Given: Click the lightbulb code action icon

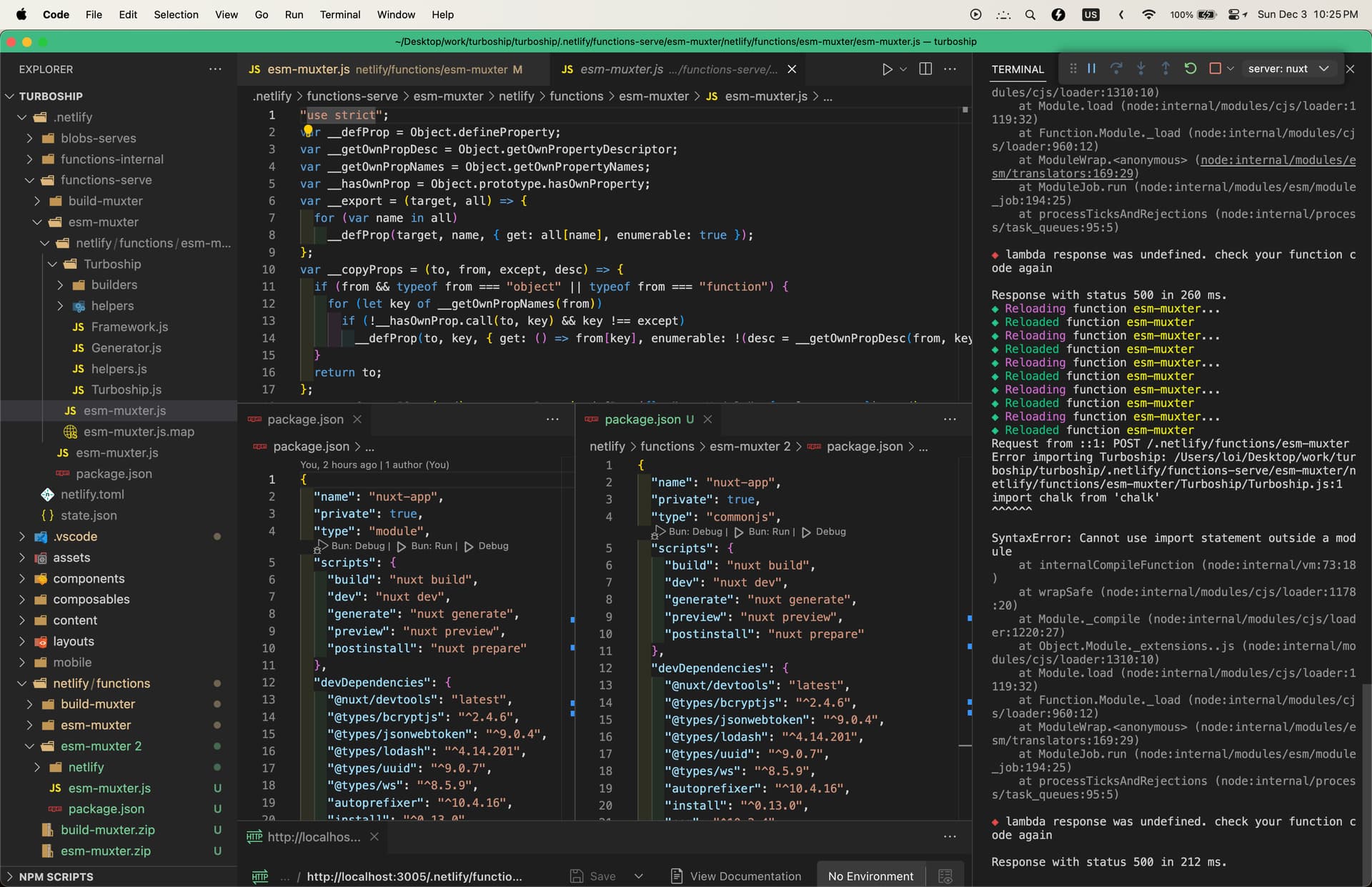Looking at the screenshot, I should click(308, 131).
